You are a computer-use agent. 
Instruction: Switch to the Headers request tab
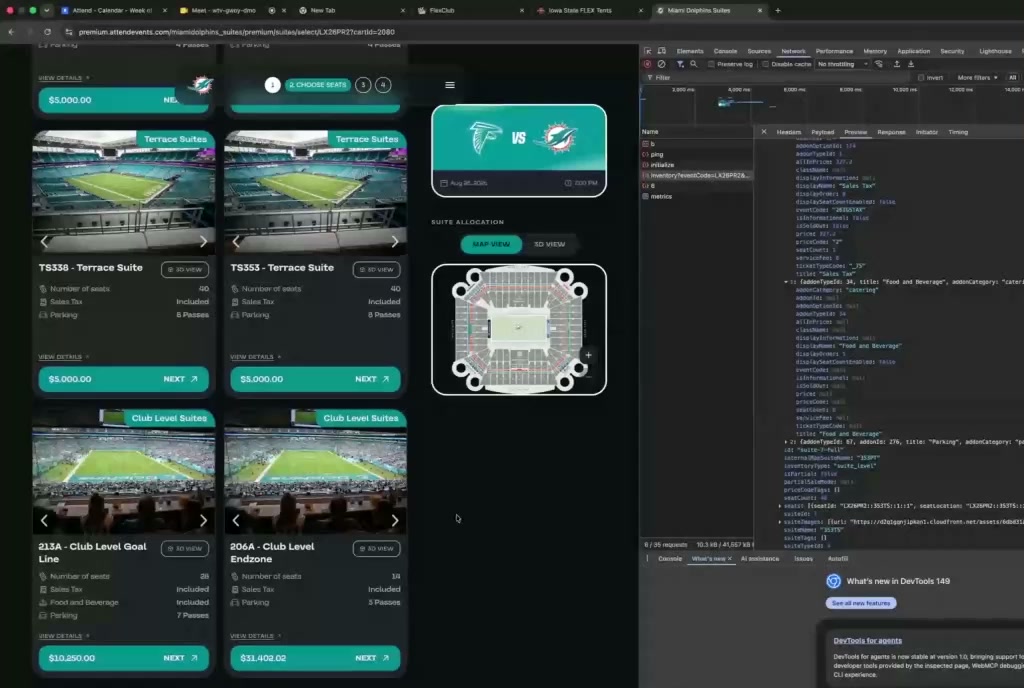pos(788,132)
